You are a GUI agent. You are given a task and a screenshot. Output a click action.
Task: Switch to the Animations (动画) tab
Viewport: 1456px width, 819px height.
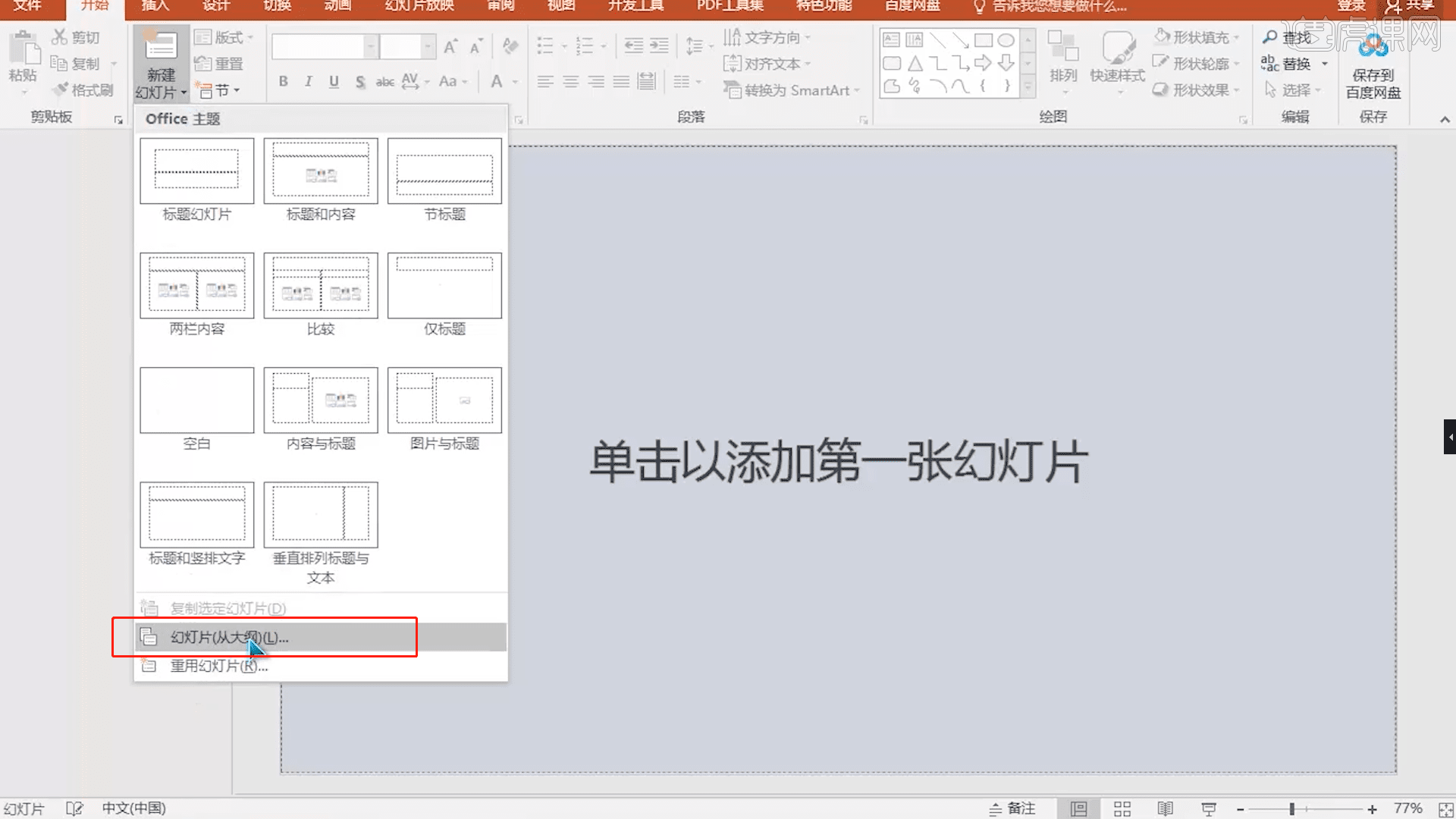[x=337, y=6]
